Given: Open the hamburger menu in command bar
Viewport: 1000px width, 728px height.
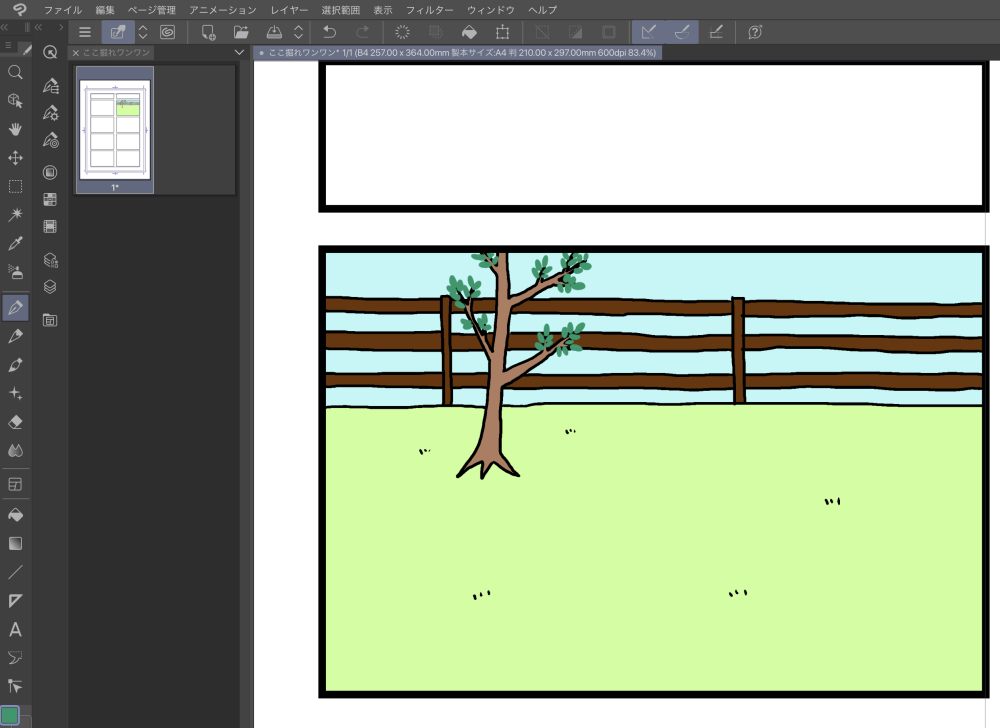Looking at the screenshot, I should [x=85, y=32].
